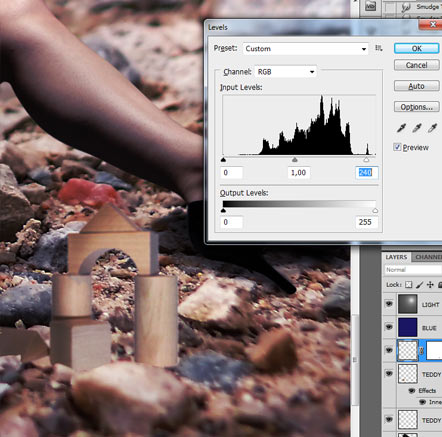Viewport: 442px width, 437px height.
Task: Toggle visibility of the selected masked layer
Action: coord(389,350)
